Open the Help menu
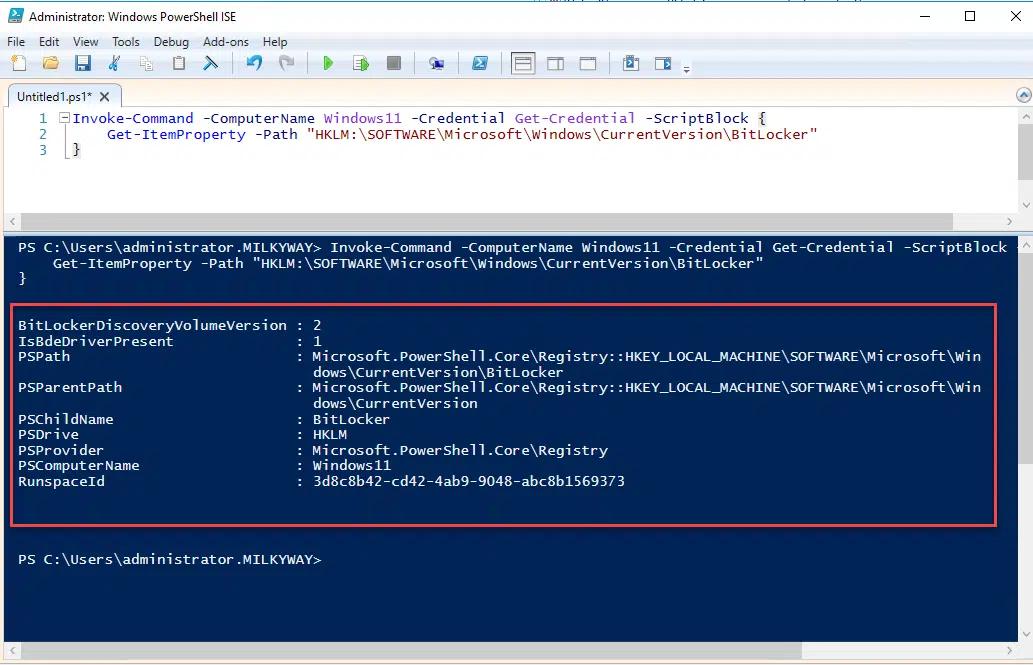Viewport: 1033px width, 665px height. (x=275, y=42)
